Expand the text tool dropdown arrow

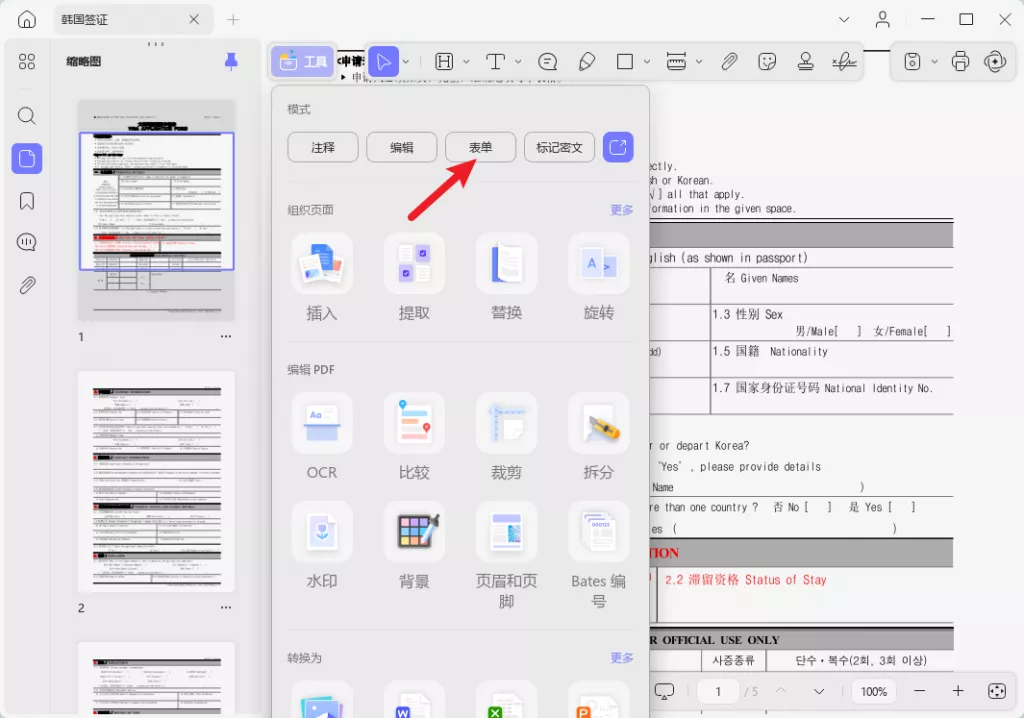[517, 61]
